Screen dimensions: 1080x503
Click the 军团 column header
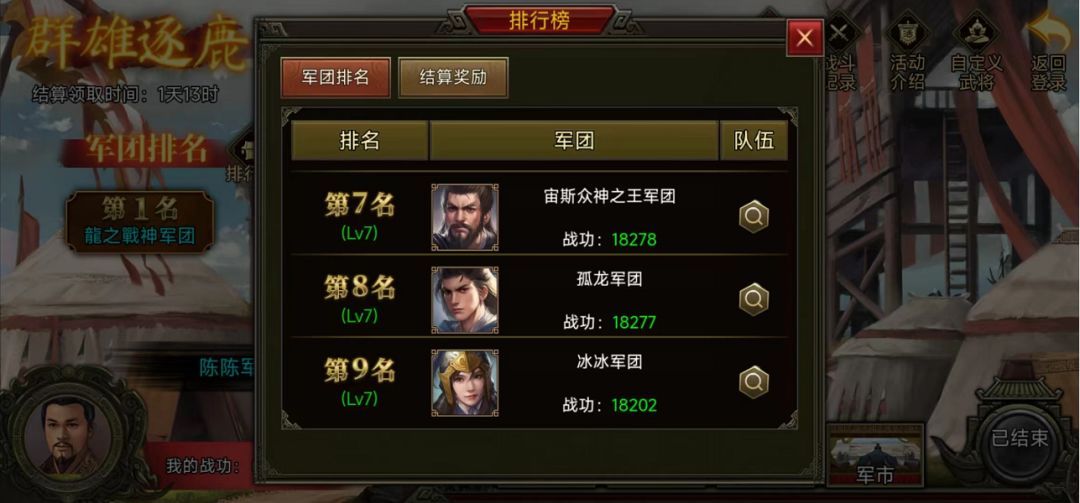tap(574, 141)
